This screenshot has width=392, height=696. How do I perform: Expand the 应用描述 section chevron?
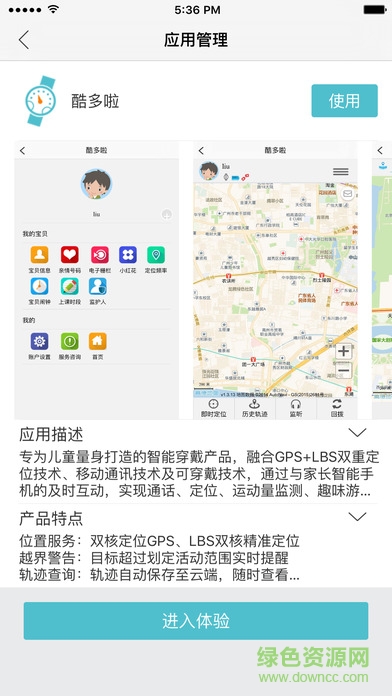[357, 432]
